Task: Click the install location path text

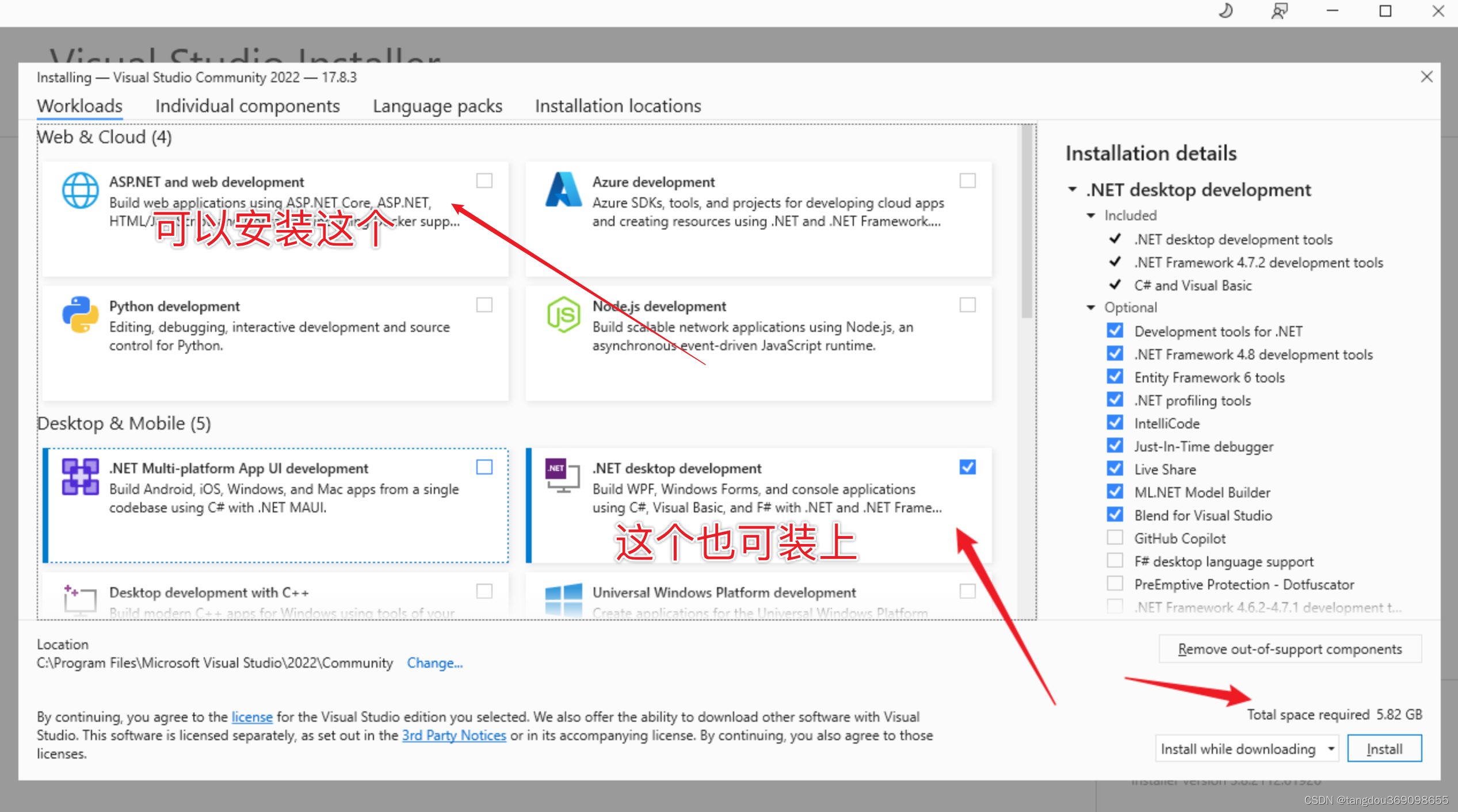Action: 215,663
